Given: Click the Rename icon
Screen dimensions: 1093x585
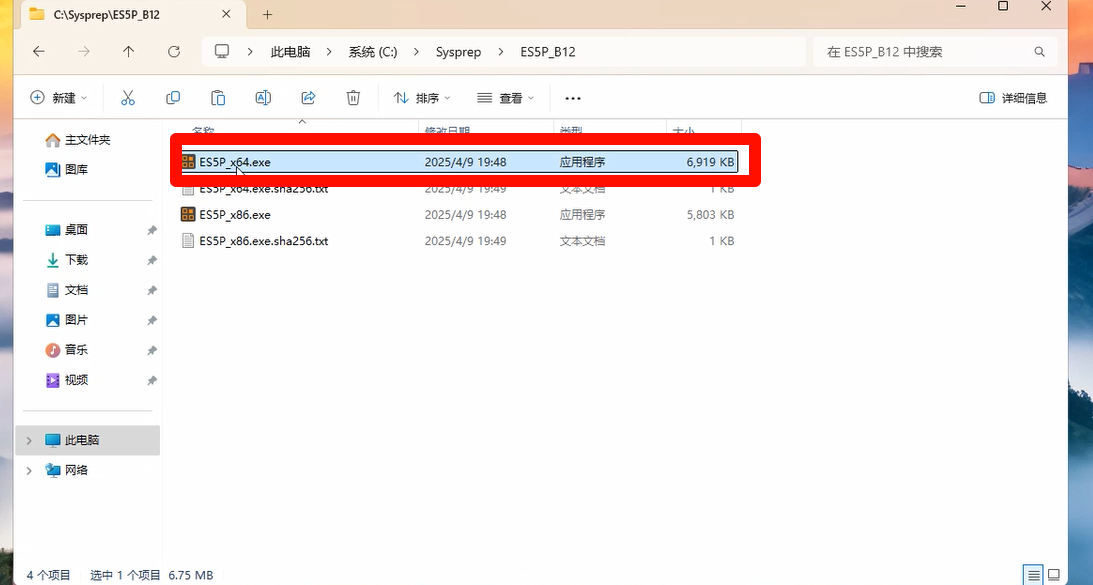Looking at the screenshot, I should pyautogui.click(x=262, y=97).
